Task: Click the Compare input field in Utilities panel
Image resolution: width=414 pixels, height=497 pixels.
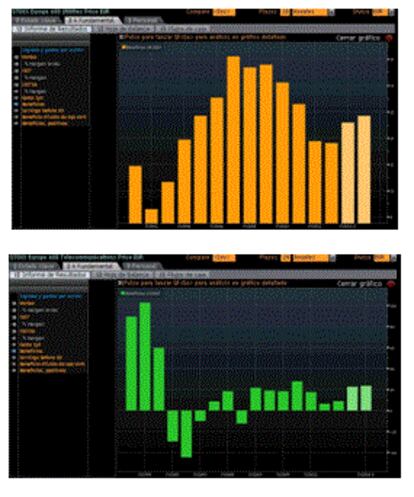Action: click(224, 12)
